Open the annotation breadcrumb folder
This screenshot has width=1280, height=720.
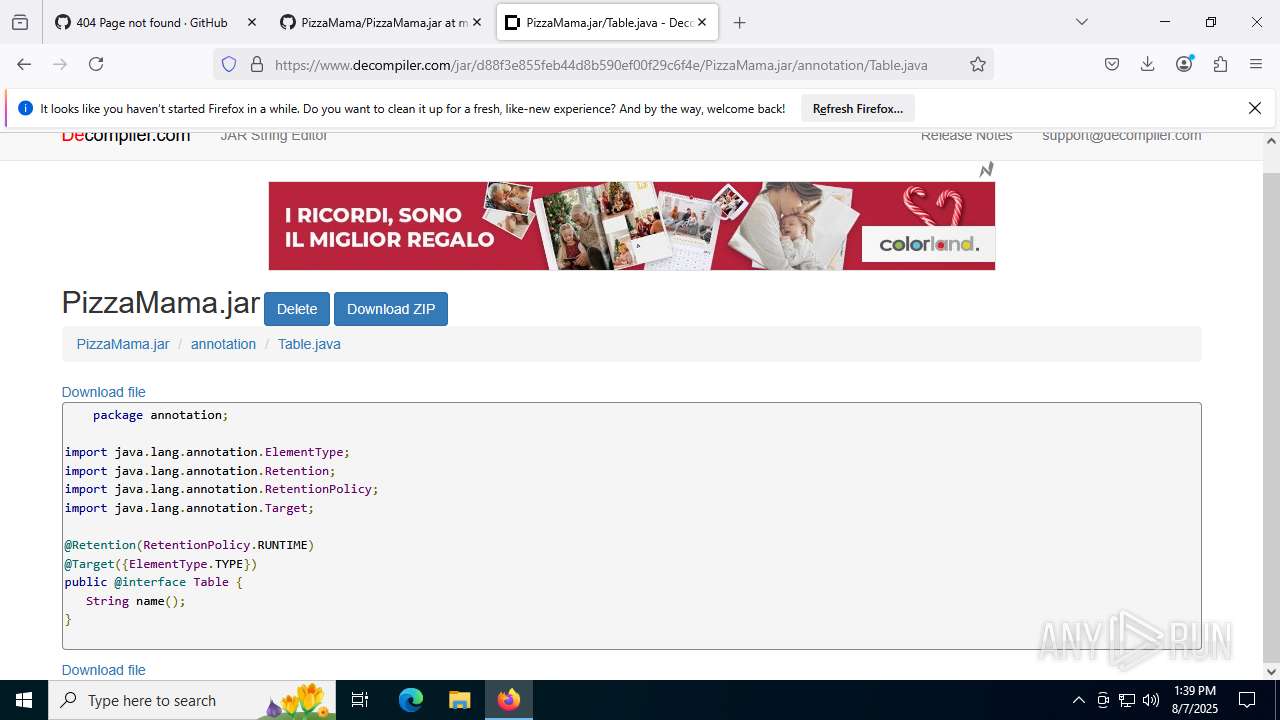(223, 344)
